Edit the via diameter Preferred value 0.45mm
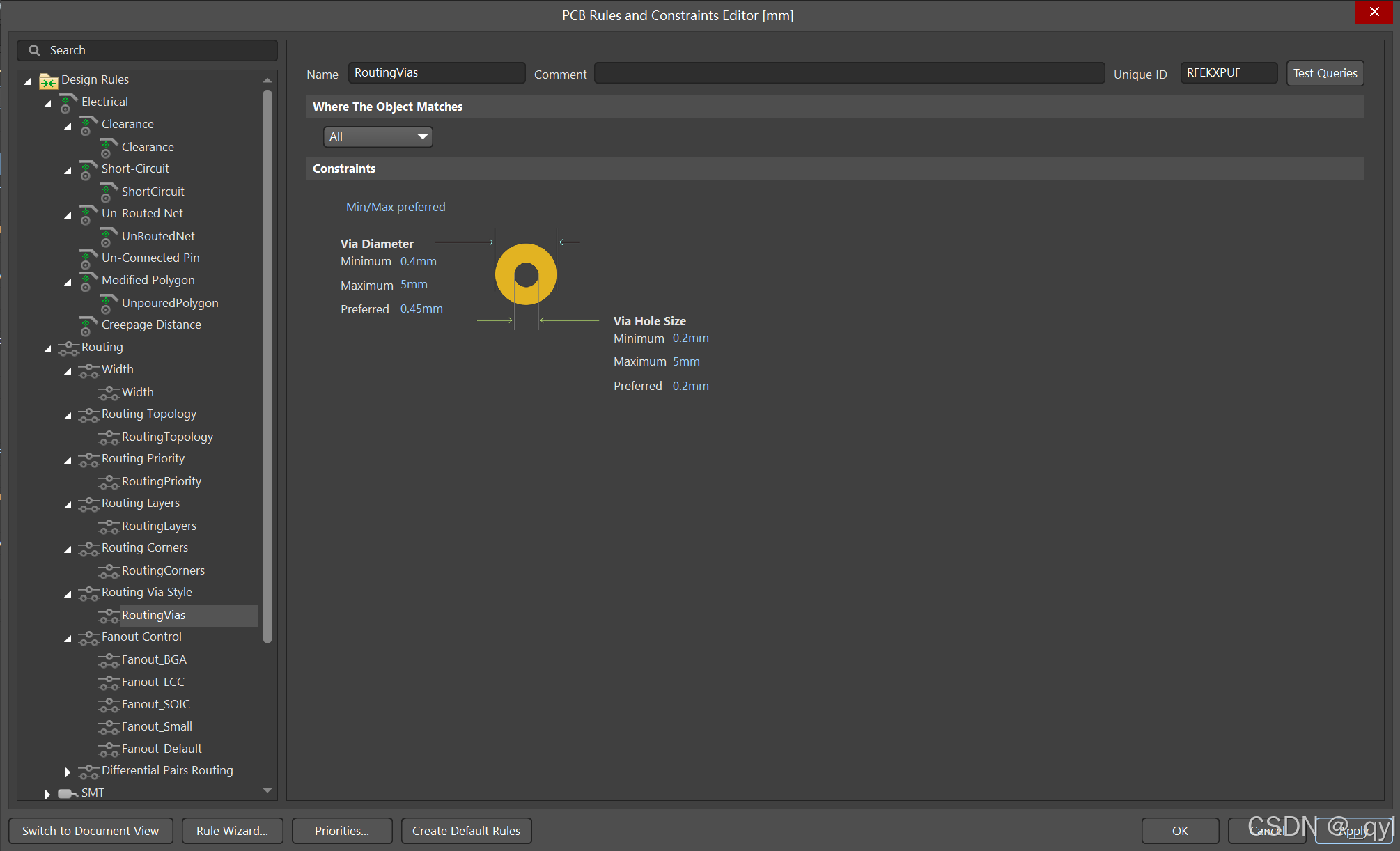This screenshot has height=851, width=1400. [421, 309]
